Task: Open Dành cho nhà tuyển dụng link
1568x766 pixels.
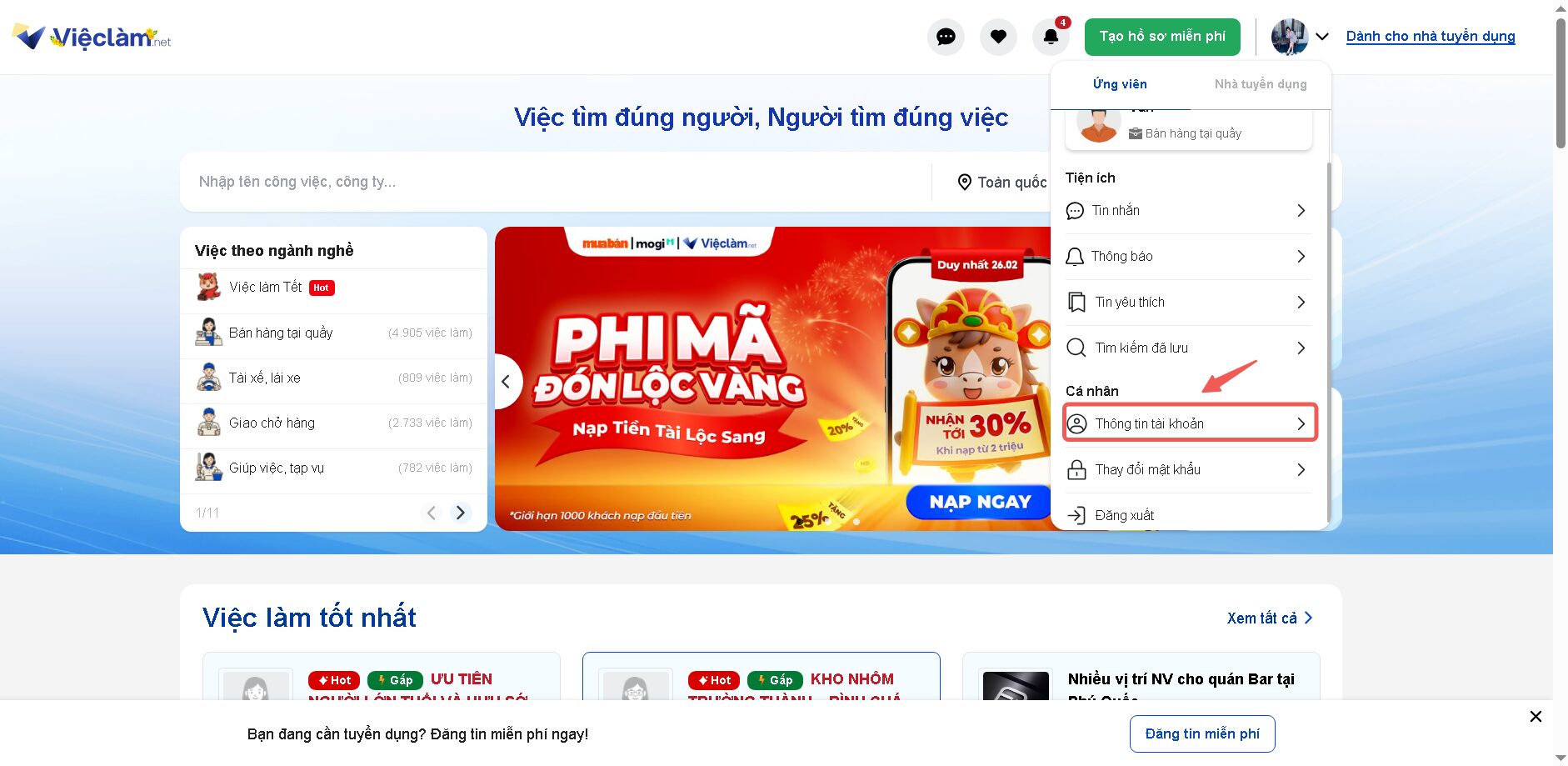Action: (x=1431, y=37)
